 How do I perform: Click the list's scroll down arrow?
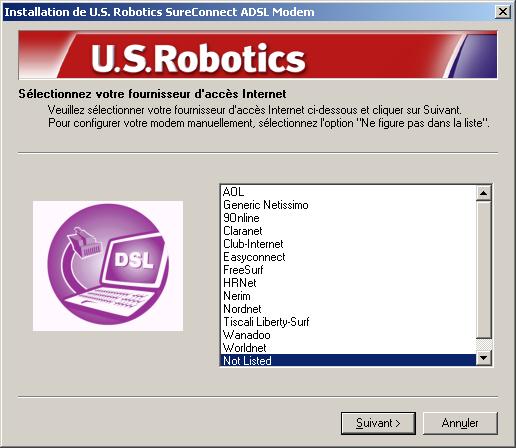(x=483, y=358)
